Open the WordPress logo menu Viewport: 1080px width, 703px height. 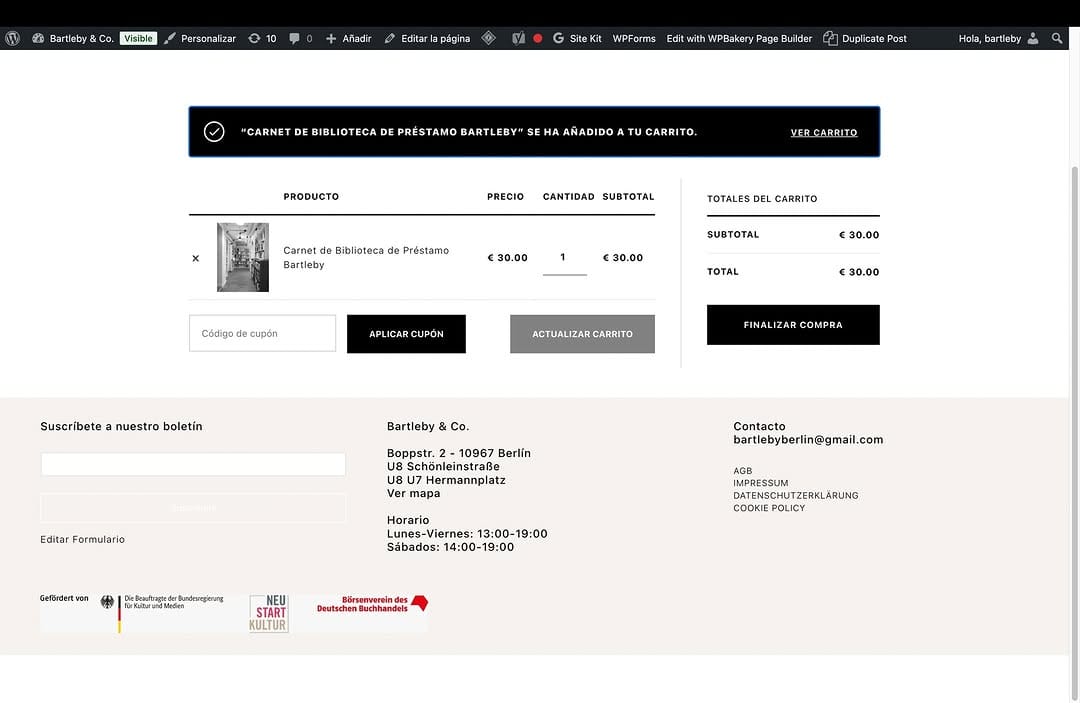click(12, 39)
